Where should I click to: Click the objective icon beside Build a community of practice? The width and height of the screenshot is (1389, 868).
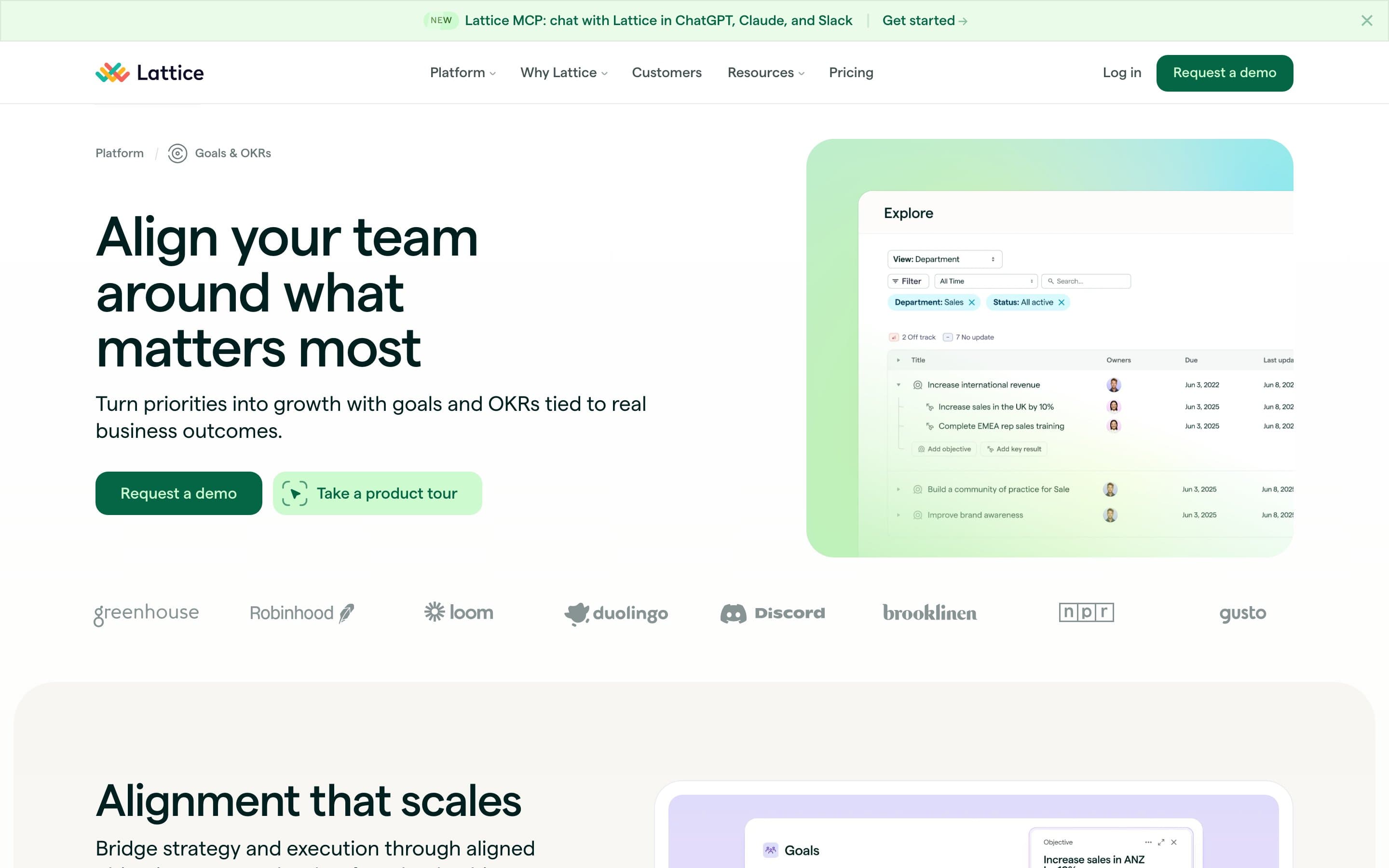[x=918, y=489]
